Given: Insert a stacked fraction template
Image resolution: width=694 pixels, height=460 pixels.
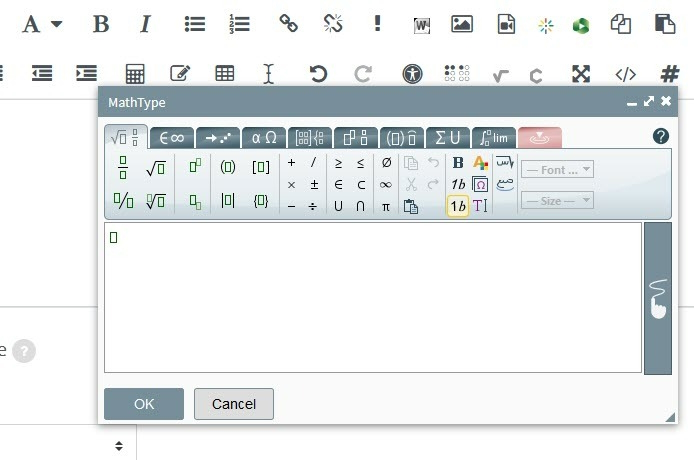Looking at the screenshot, I should click(x=123, y=167).
